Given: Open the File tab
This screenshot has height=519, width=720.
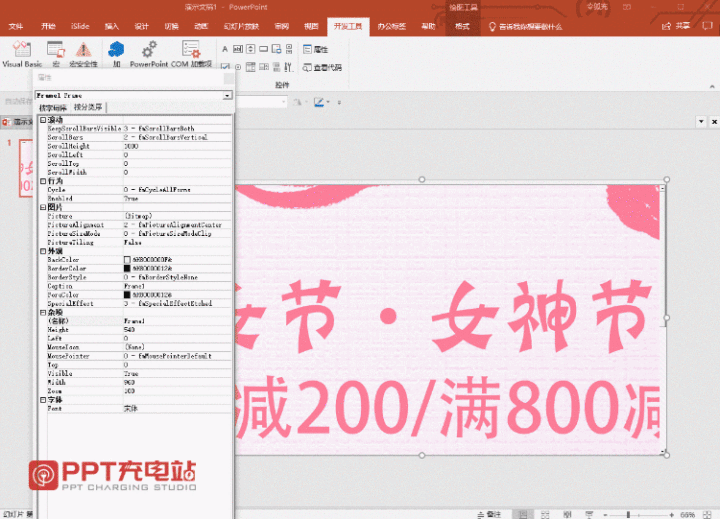Looking at the screenshot, I should [16, 26].
